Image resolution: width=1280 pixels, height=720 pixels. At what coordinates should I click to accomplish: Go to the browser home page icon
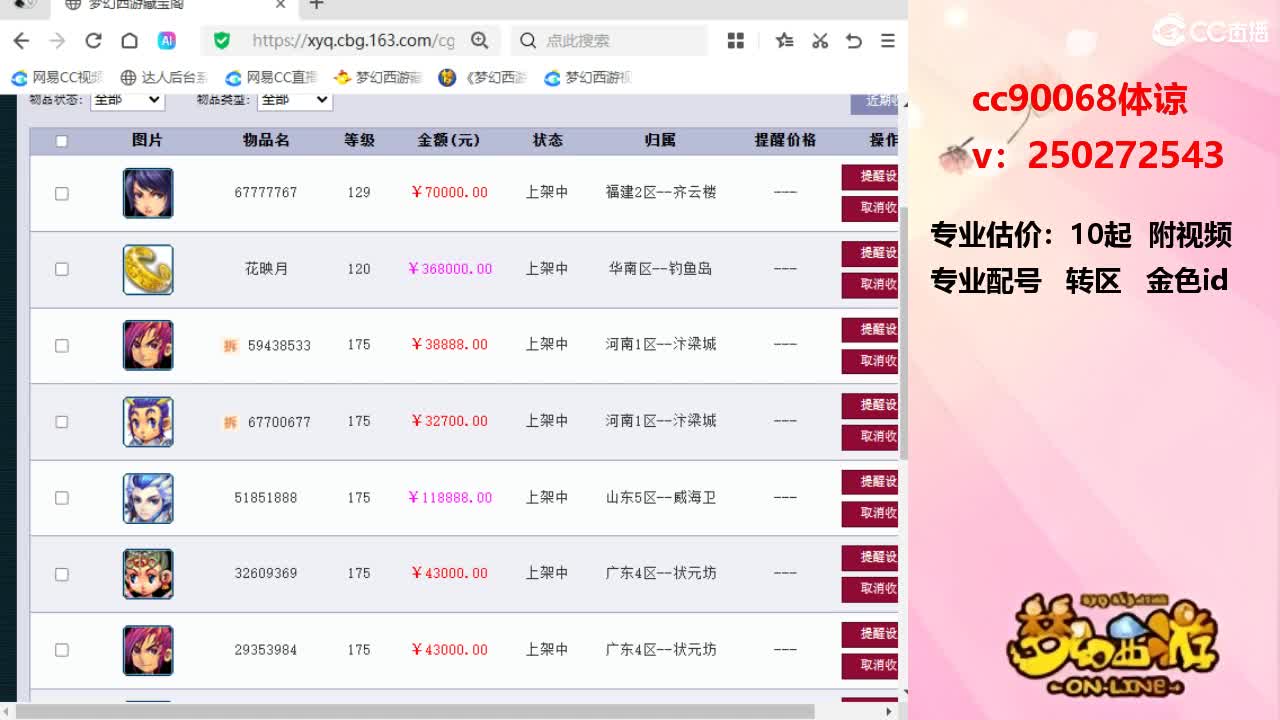129,41
